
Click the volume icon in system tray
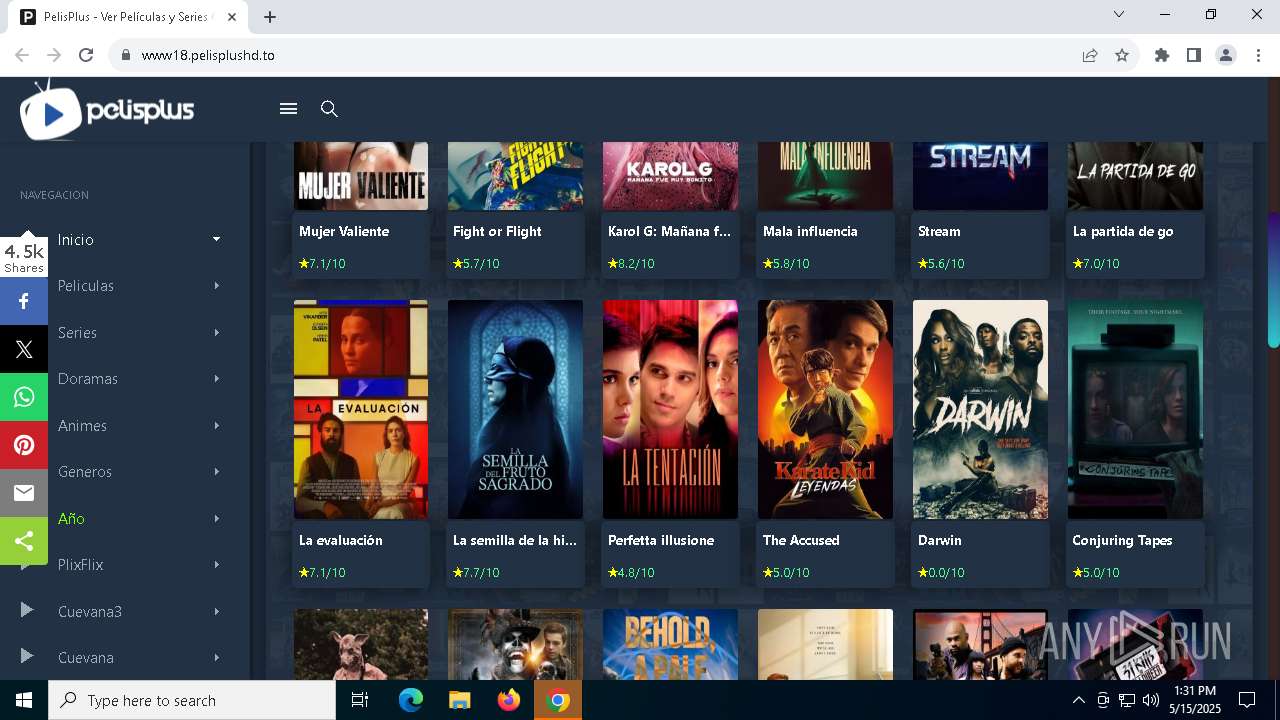pyautogui.click(x=1151, y=700)
